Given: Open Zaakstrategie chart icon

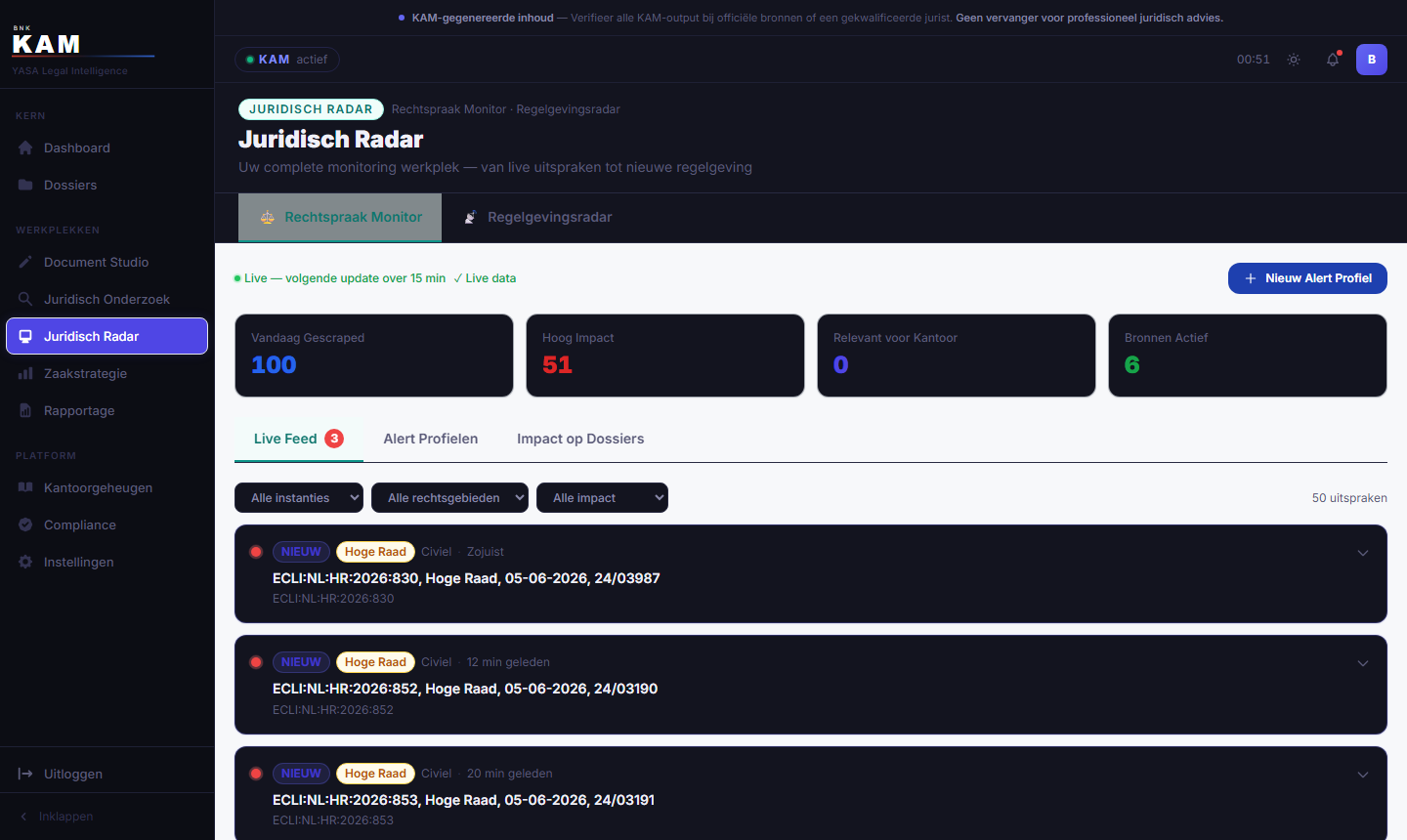Looking at the screenshot, I should point(25,373).
